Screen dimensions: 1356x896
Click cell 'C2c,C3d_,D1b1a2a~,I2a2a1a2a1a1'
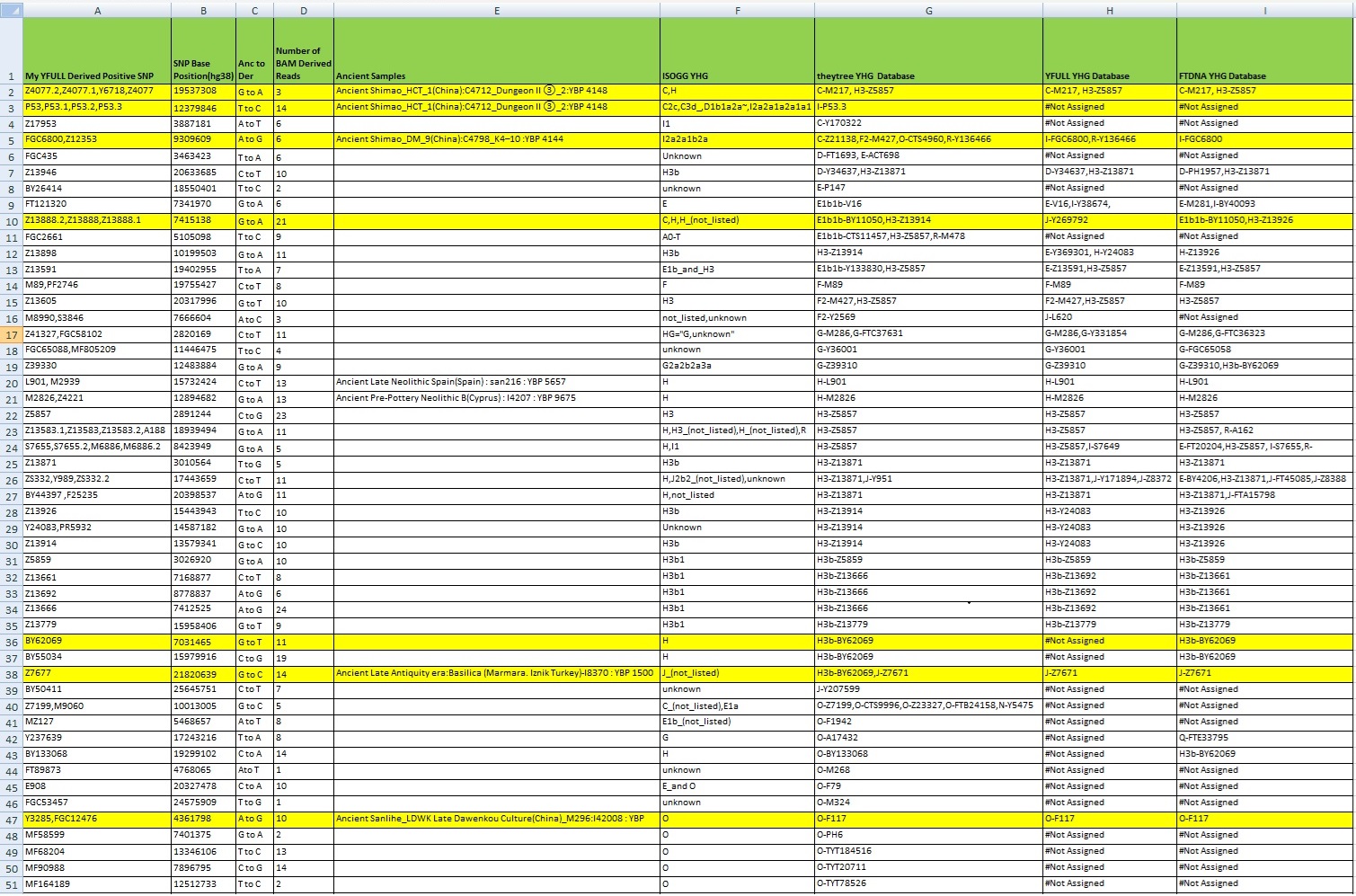[737, 107]
